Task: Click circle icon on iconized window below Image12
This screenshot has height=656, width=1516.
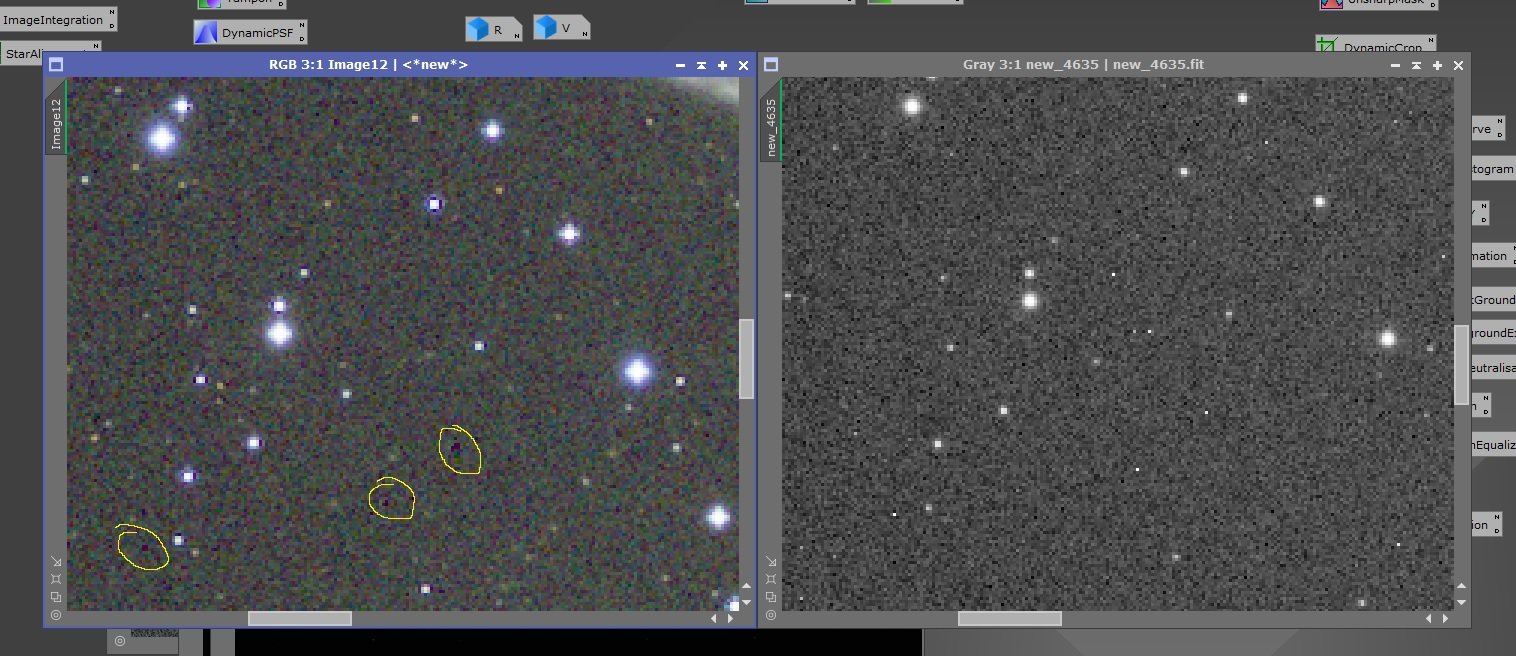Action: pos(120,641)
